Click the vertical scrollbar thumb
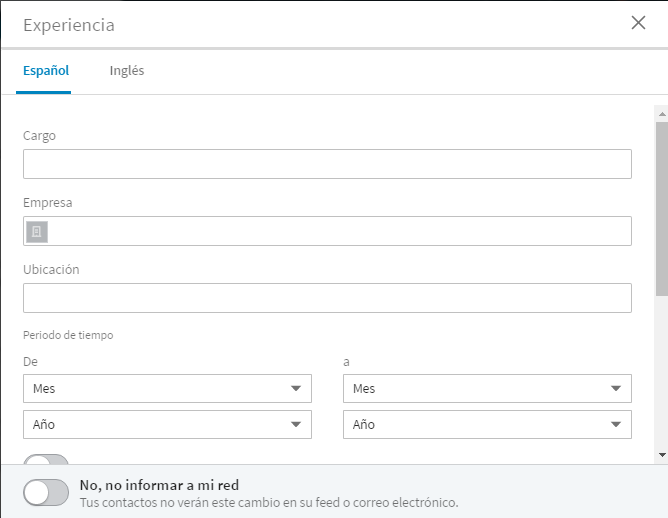Viewport: 668px width, 518px height. click(x=662, y=209)
